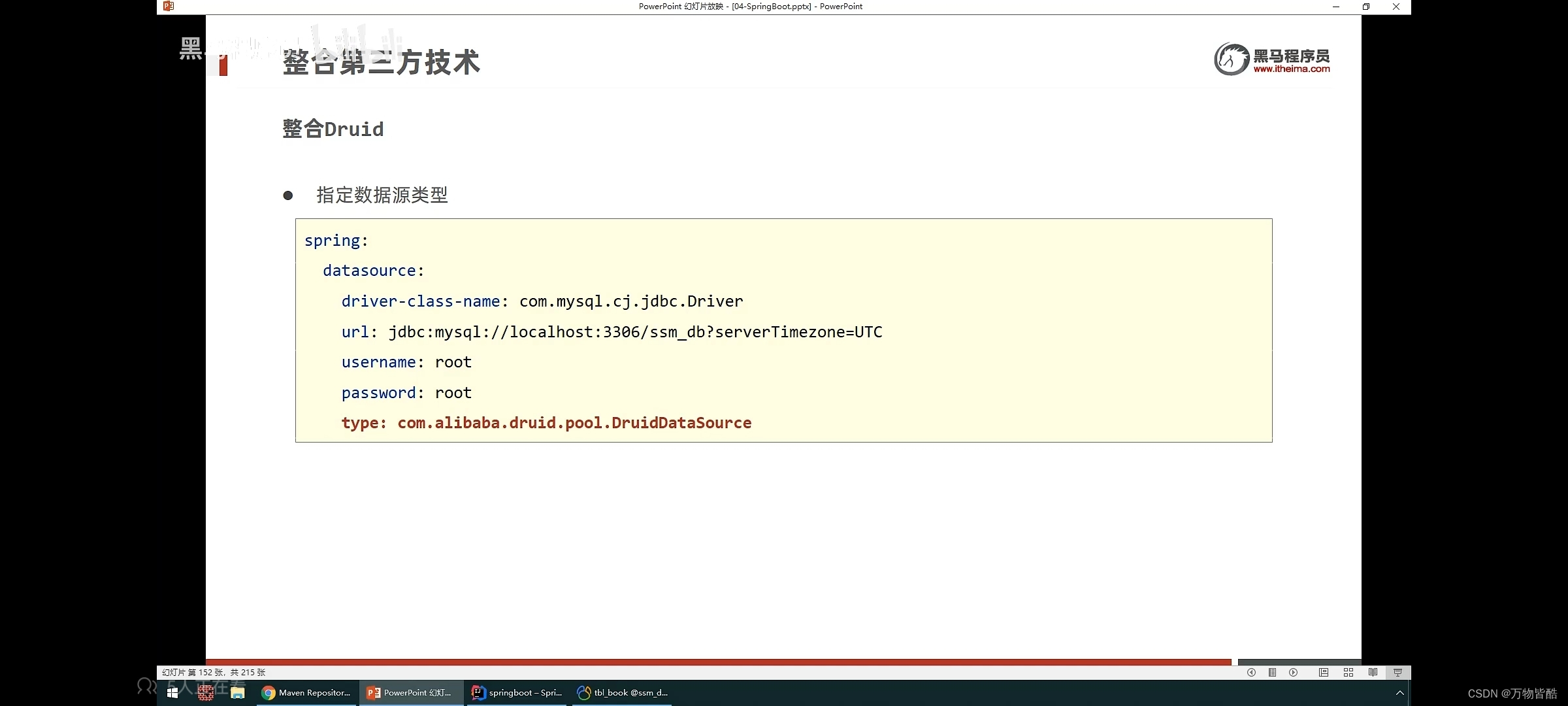The width and height of the screenshot is (1568, 706).
Task: Close the PowerPoint slideshow window
Action: tap(1396, 7)
